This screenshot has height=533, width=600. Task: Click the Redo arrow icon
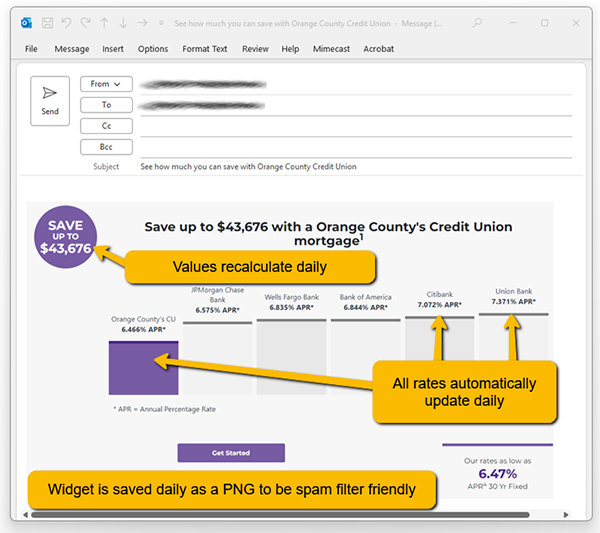tap(85, 22)
